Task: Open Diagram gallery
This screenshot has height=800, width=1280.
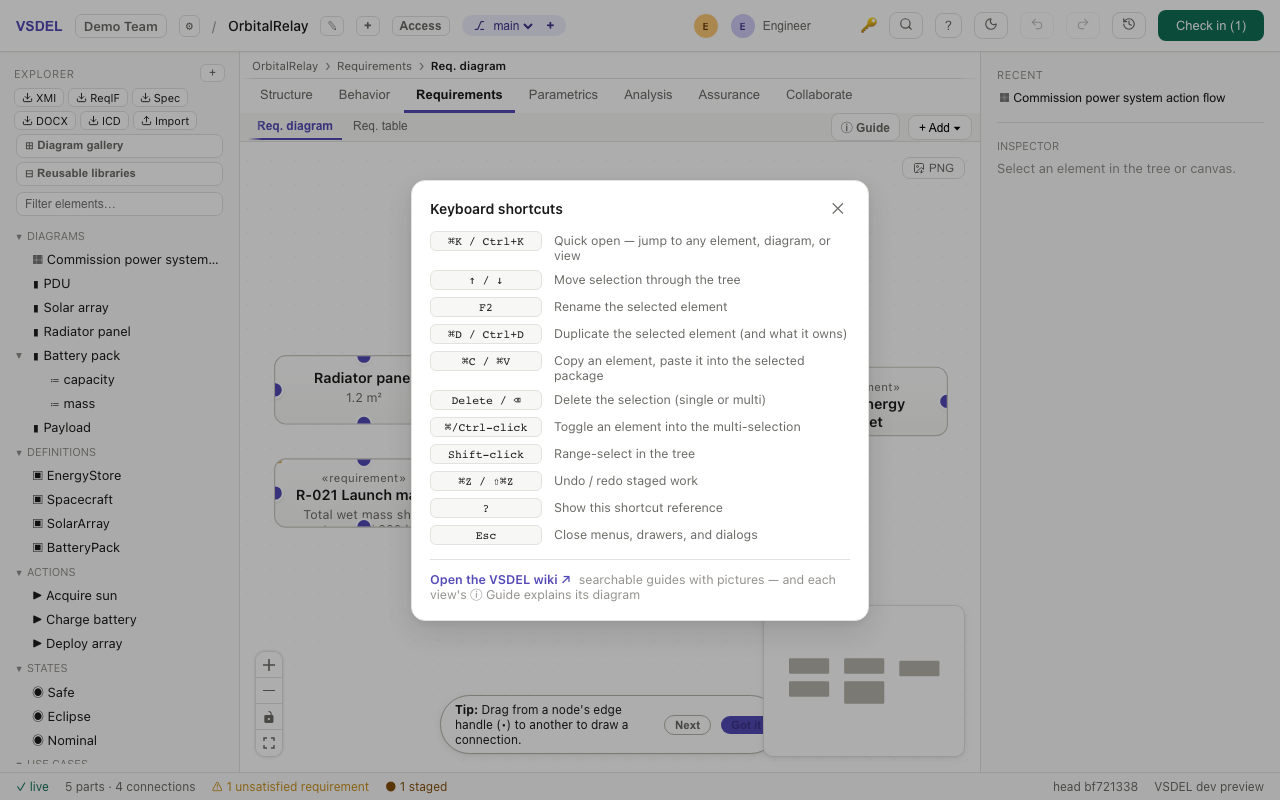Action: [119, 146]
